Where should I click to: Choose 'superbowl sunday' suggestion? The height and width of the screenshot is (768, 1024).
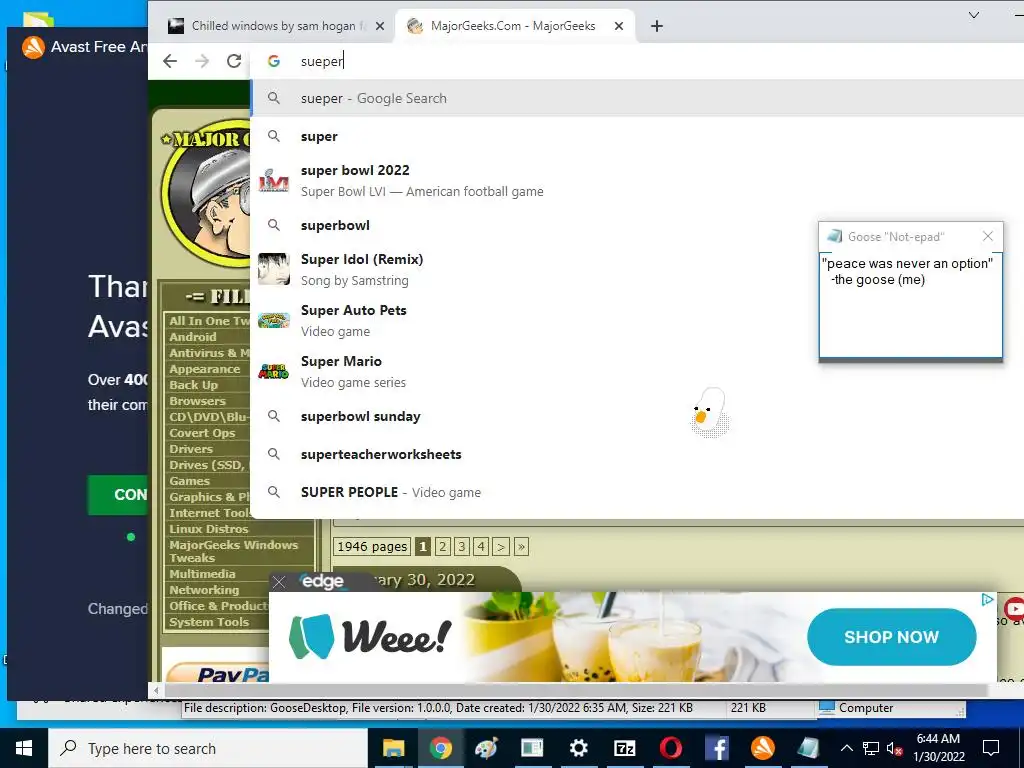point(637,416)
